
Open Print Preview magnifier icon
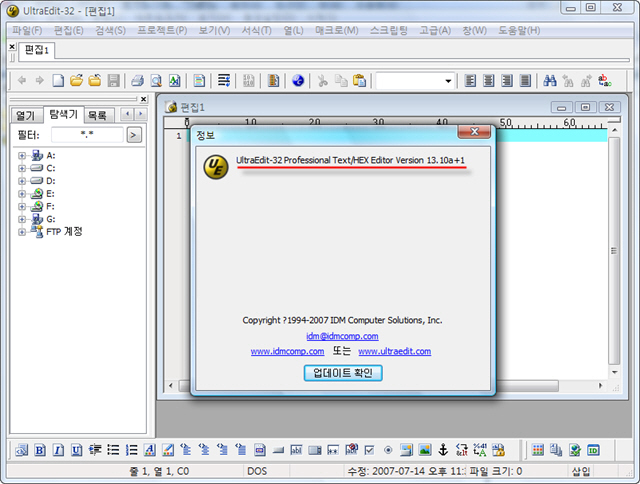click(156, 80)
